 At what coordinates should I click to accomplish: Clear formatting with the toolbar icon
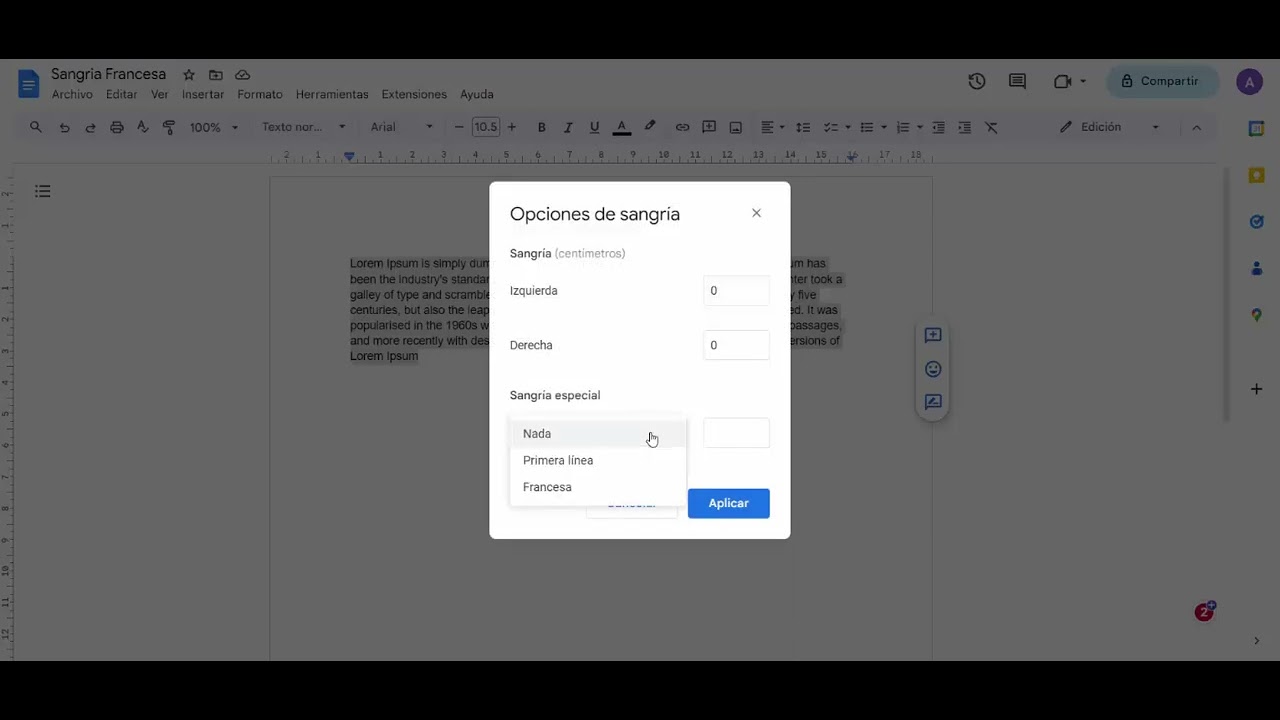991,127
